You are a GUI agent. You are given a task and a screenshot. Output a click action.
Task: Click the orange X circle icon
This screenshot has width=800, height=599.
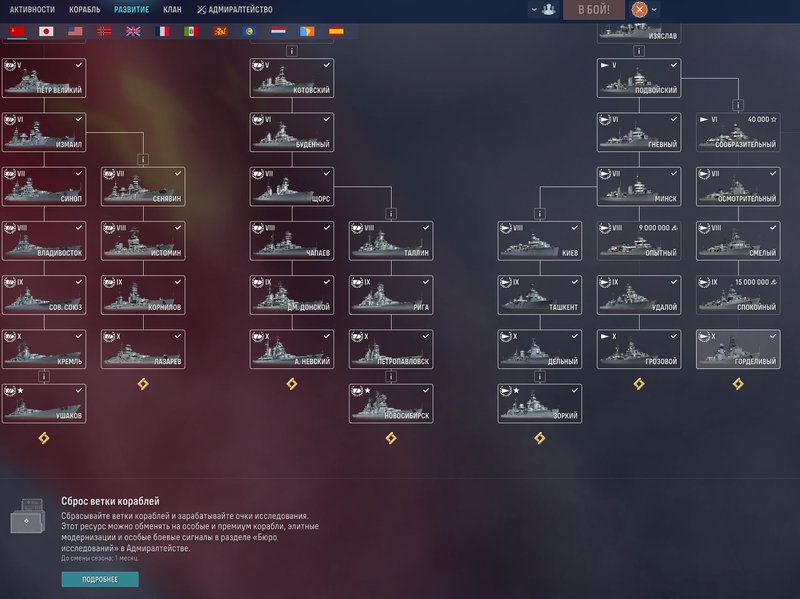click(639, 9)
